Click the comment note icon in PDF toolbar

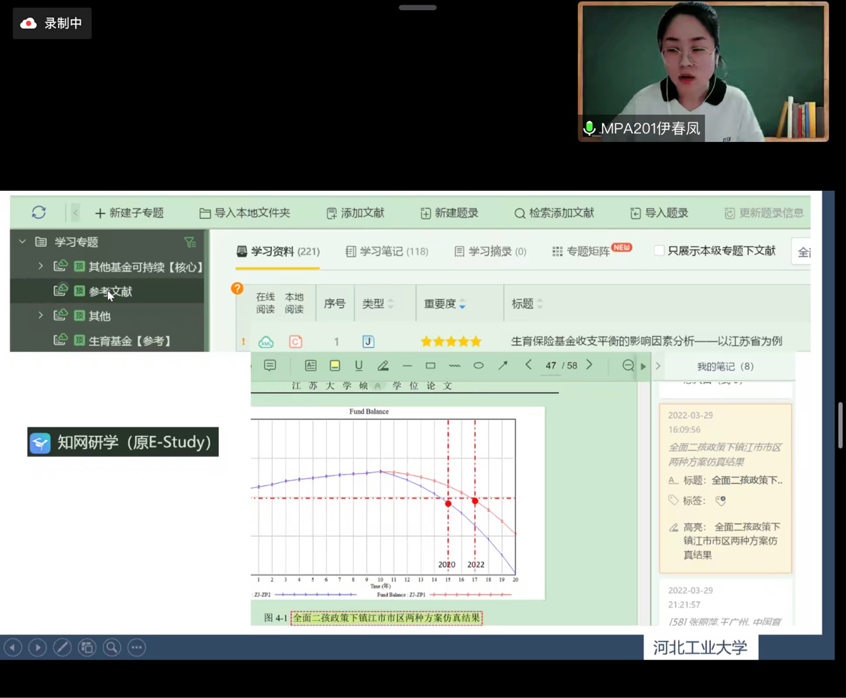click(270, 366)
